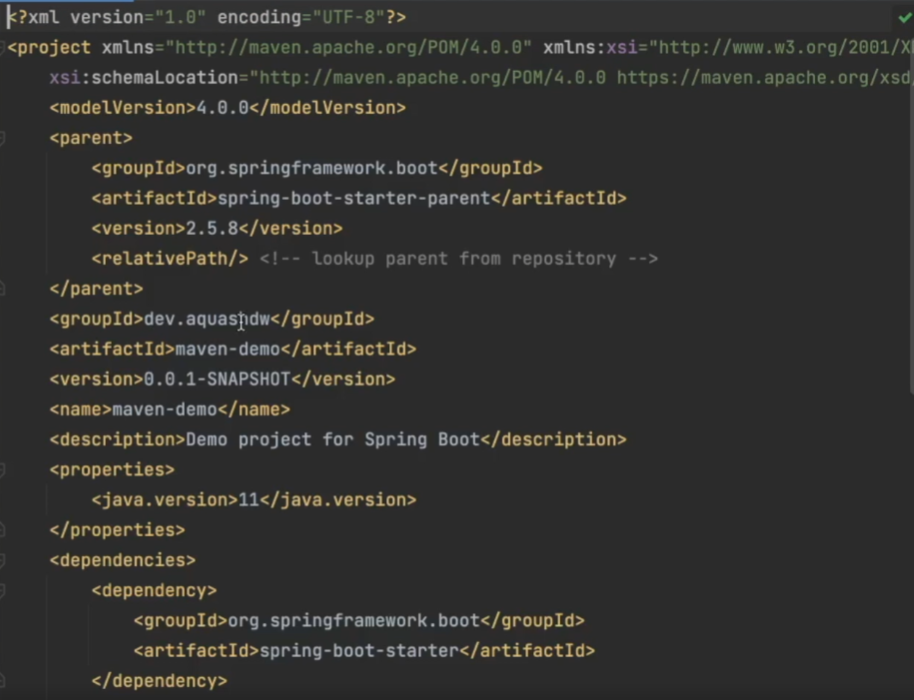Collapse the <dependency> block fold marker

(x=2, y=590)
